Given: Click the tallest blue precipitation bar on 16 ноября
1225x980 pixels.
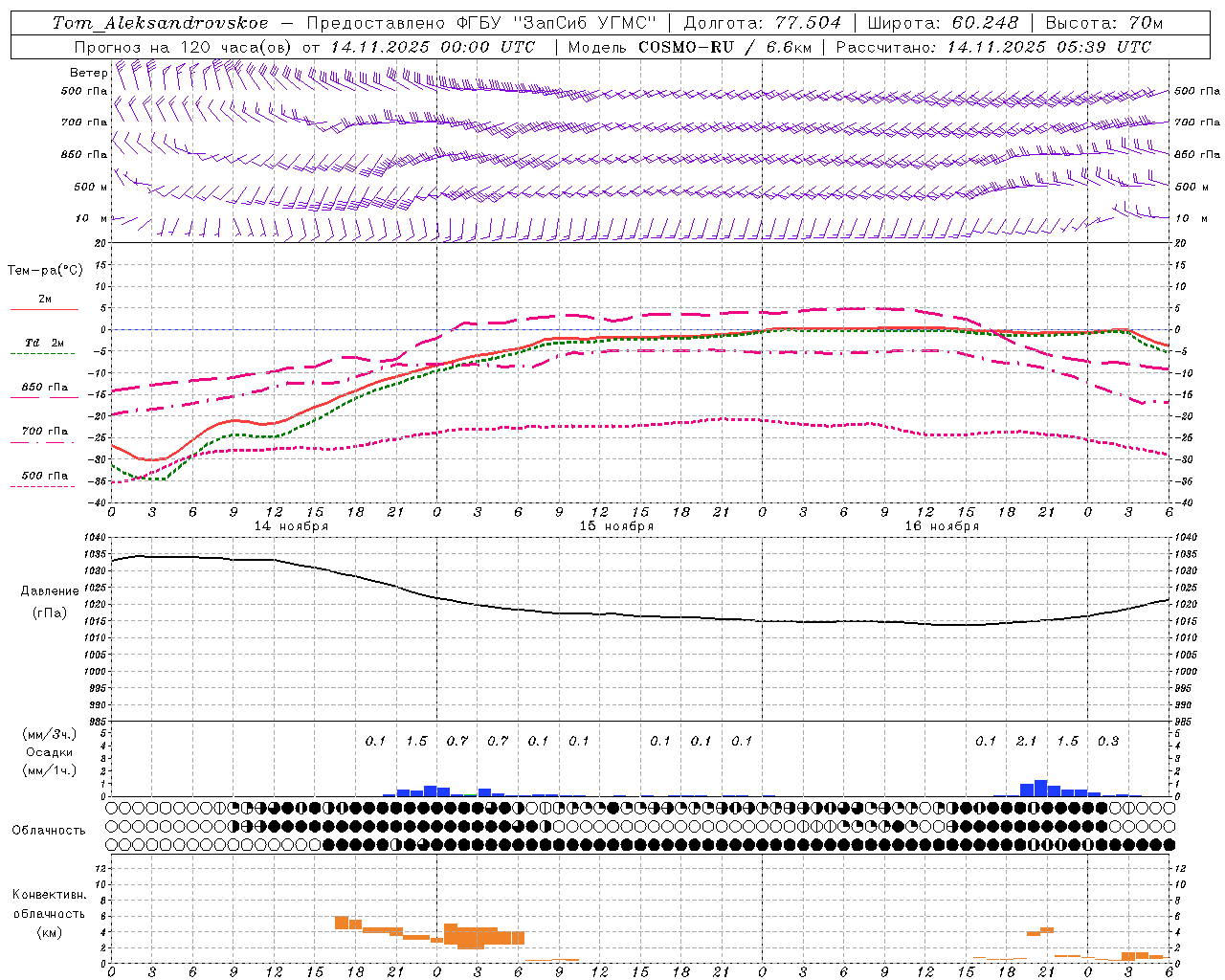Looking at the screenshot, I should (x=1040, y=788).
